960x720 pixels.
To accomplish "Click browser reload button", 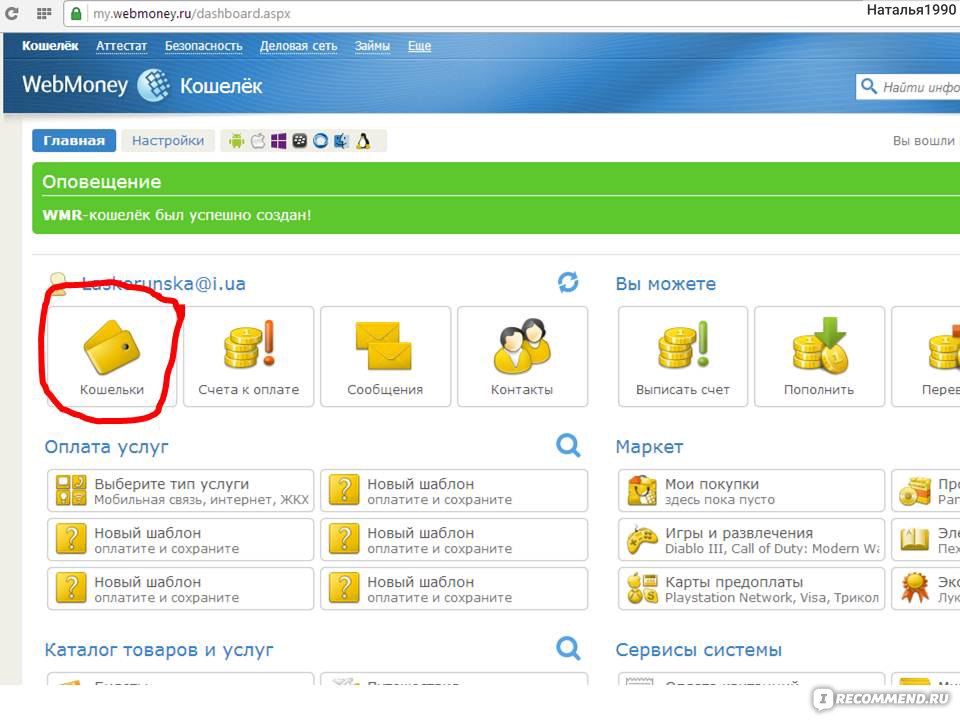I will pos(12,13).
